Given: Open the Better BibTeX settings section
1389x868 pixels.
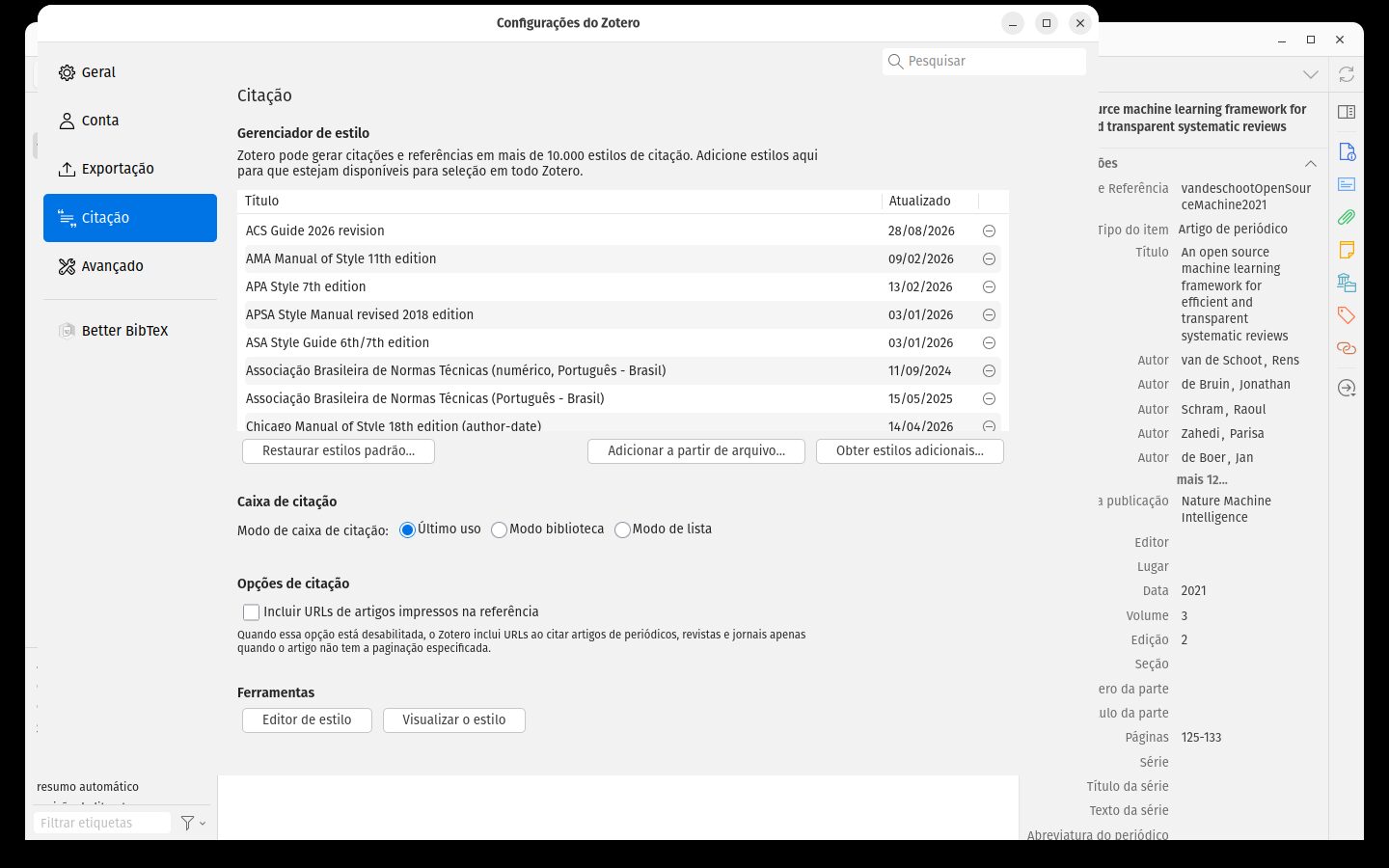Looking at the screenshot, I should tap(130, 331).
